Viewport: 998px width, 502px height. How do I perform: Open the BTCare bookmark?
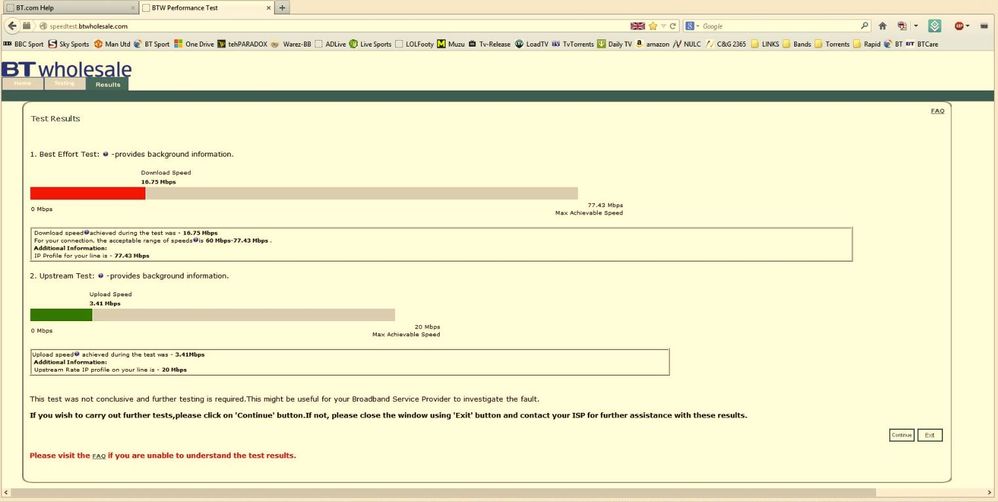[922, 44]
